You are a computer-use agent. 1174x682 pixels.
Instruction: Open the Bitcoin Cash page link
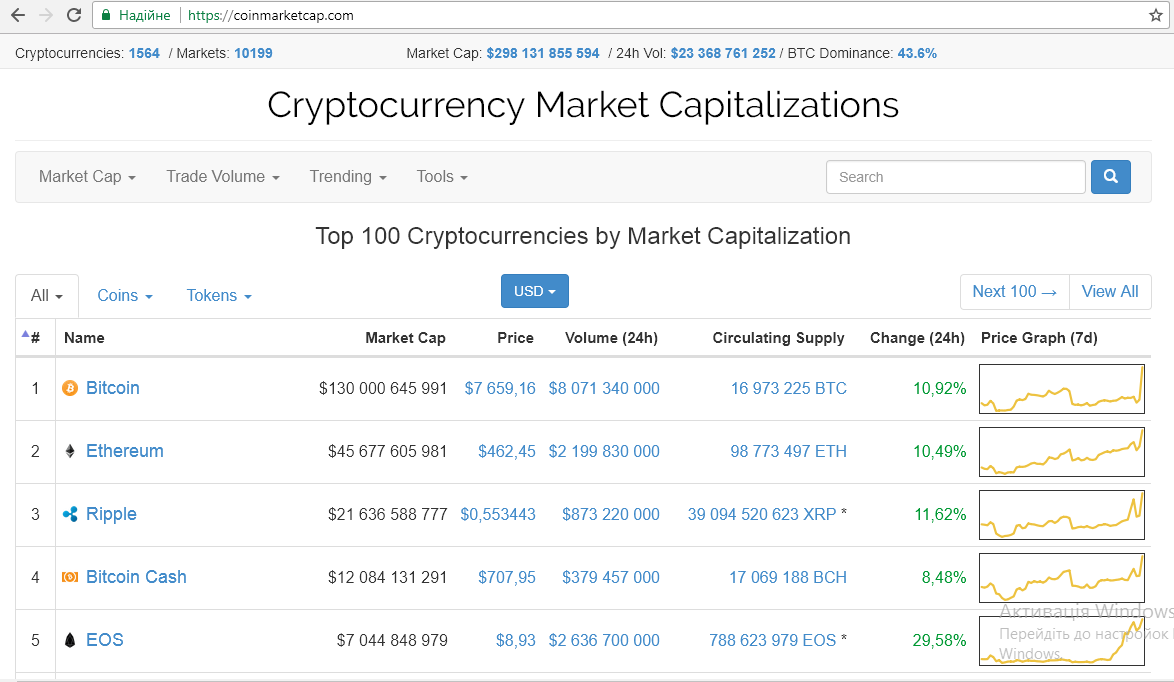(x=136, y=576)
